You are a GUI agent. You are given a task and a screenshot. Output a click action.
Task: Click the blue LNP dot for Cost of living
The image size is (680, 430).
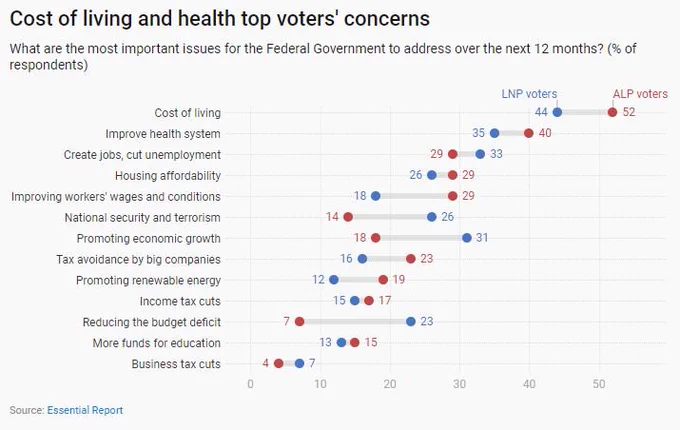[557, 112]
